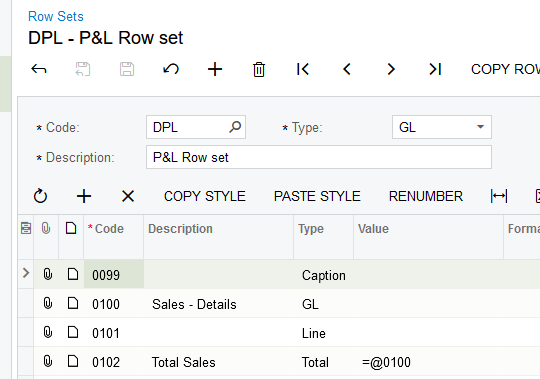Add a new row set record
This screenshot has width=540, height=379.
point(215,69)
